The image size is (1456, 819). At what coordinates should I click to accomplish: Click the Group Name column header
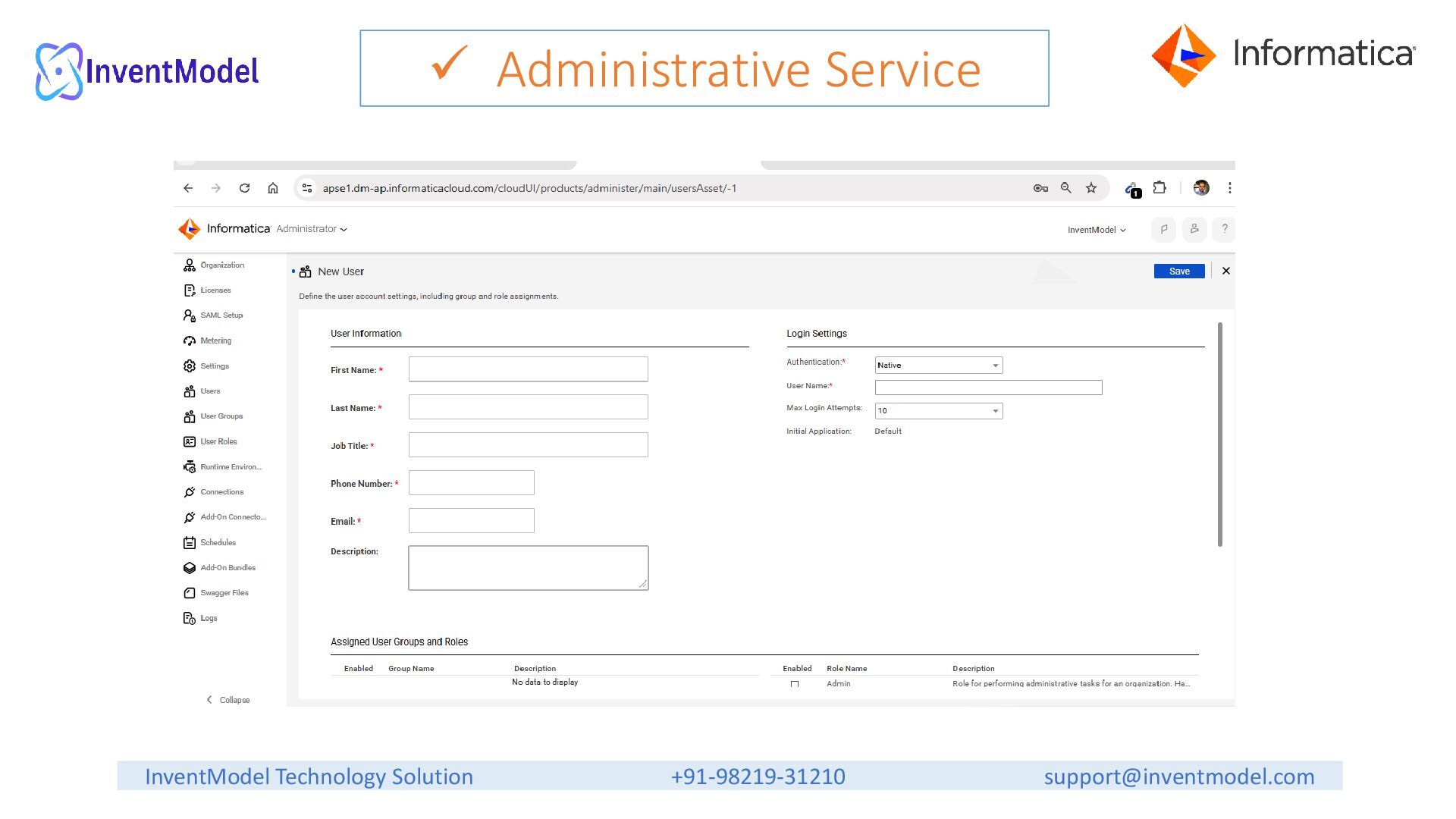(x=411, y=669)
